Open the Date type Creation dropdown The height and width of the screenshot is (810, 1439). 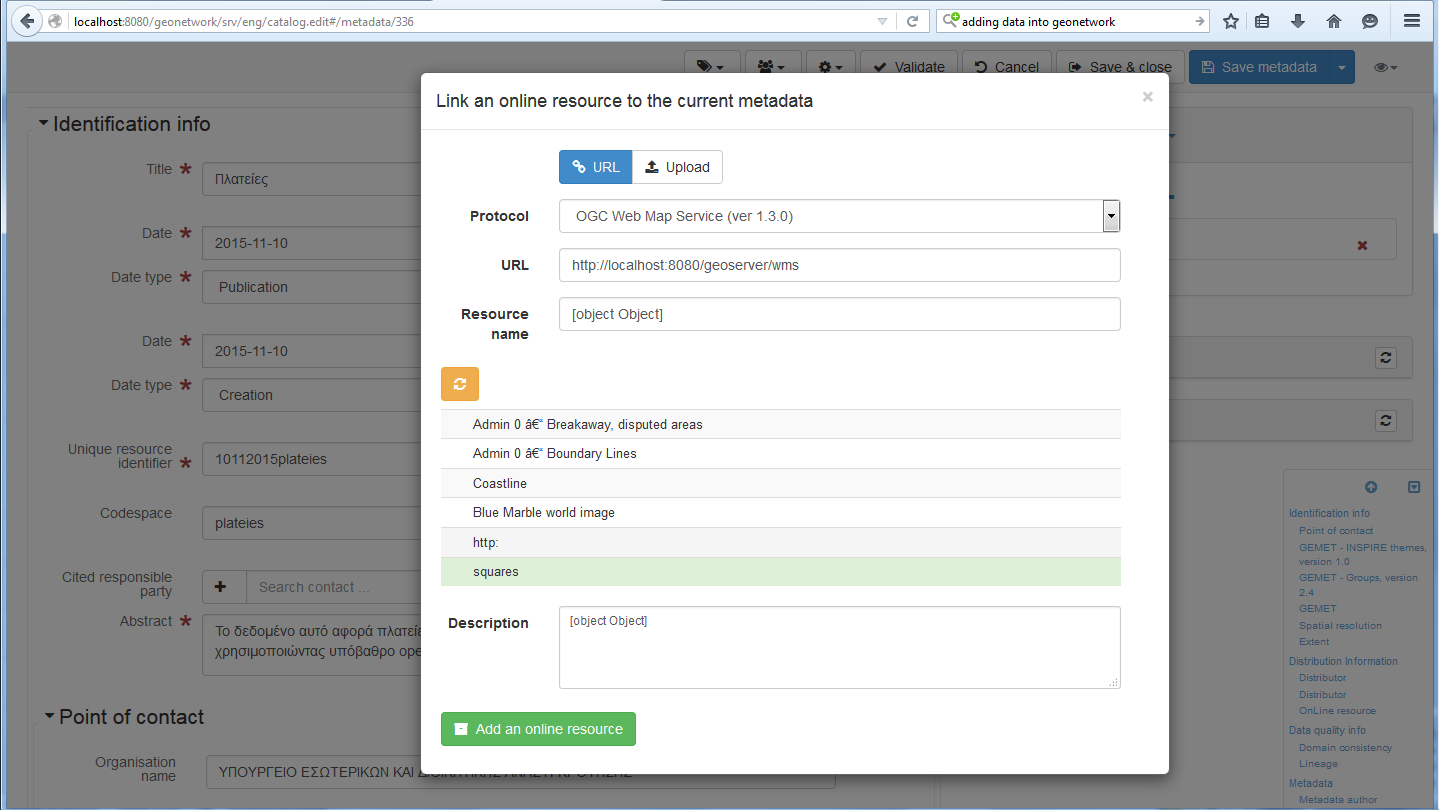click(312, 395)
